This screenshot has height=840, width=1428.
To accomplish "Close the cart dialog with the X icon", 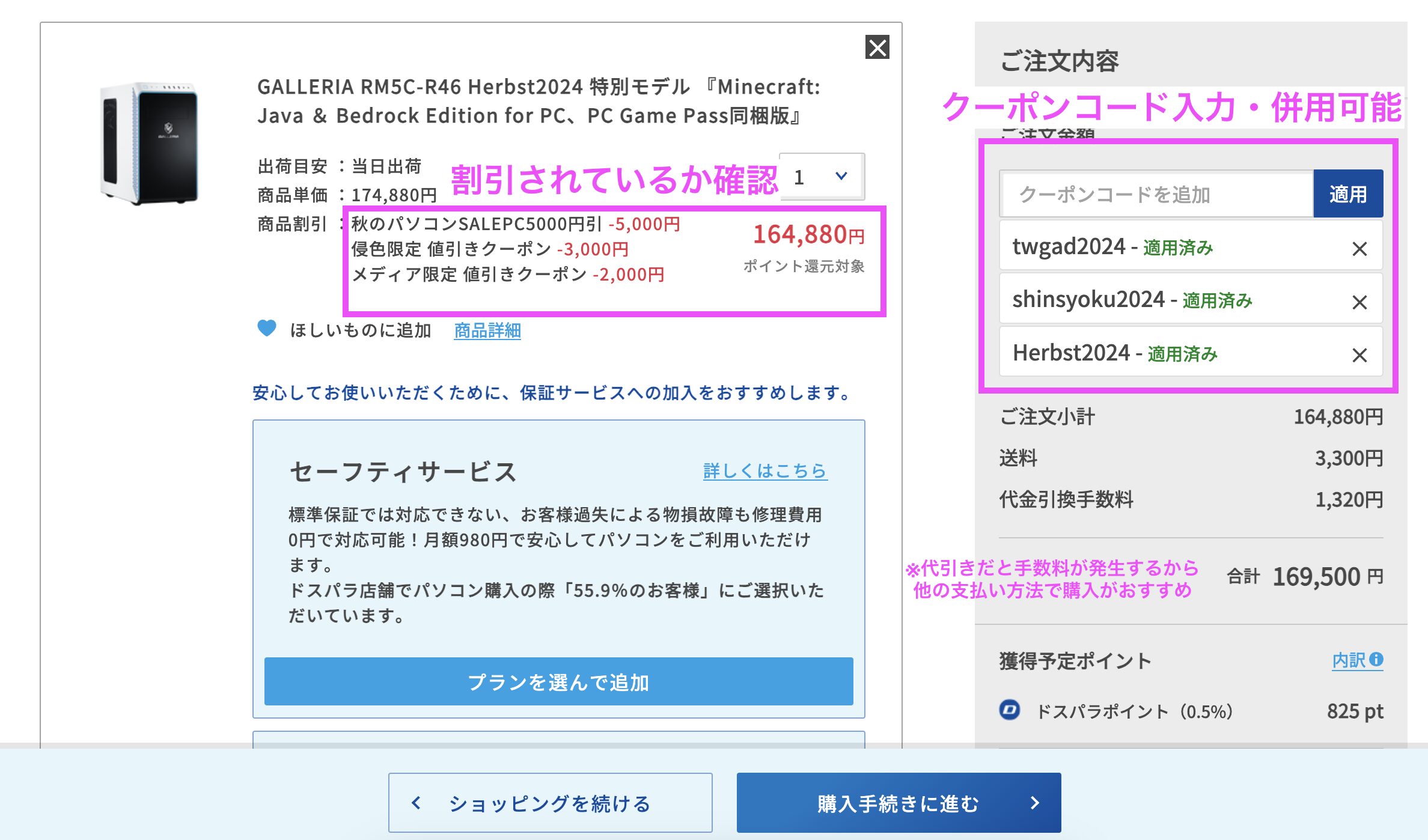I will coord(877,47).
